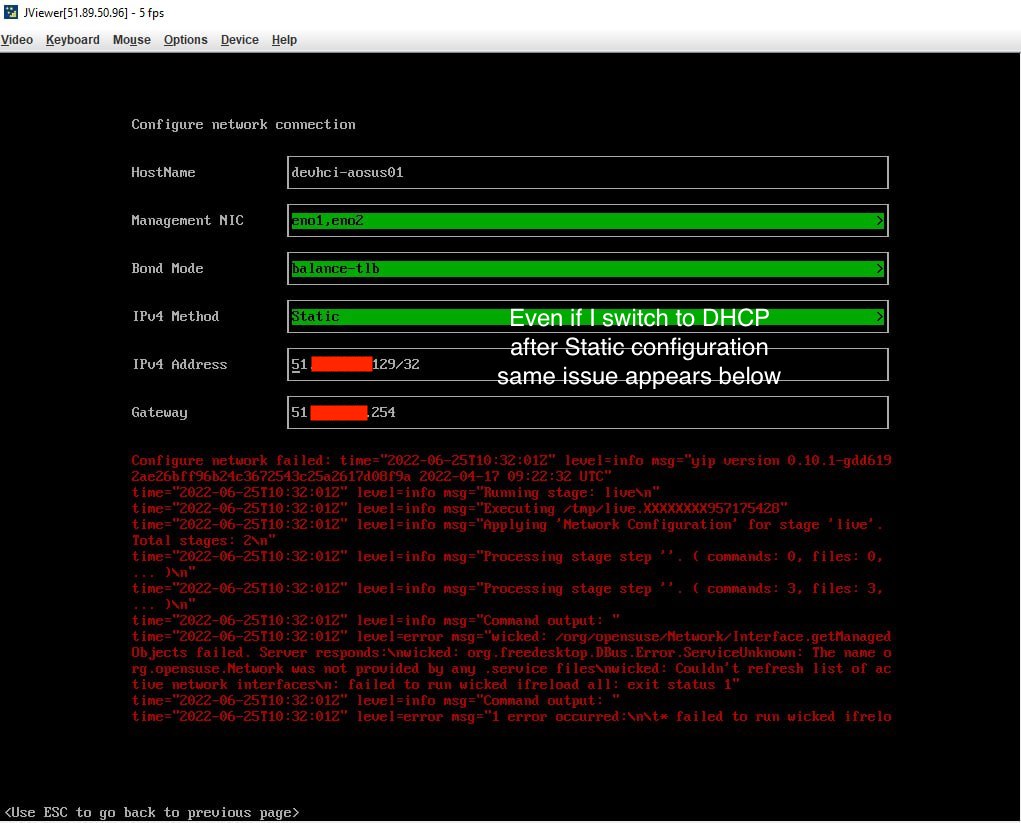Open the Options menu

[x=186, y=40]
